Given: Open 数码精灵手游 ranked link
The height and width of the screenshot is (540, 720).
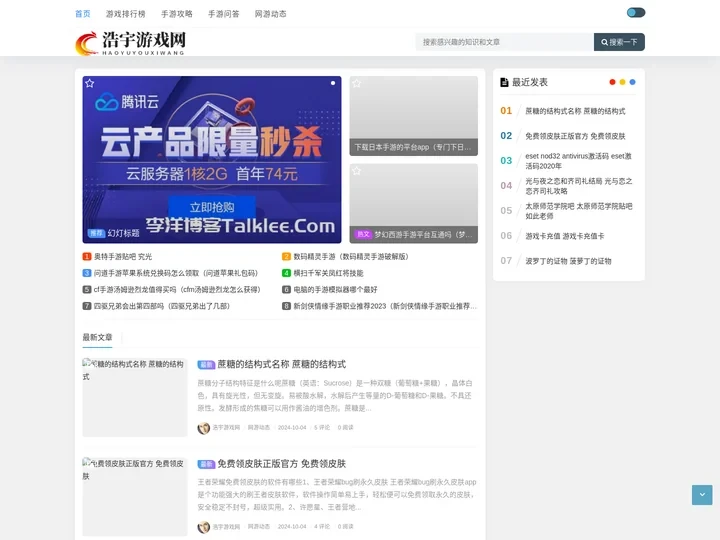Looking at the screenshot, I should click(350, 257).
